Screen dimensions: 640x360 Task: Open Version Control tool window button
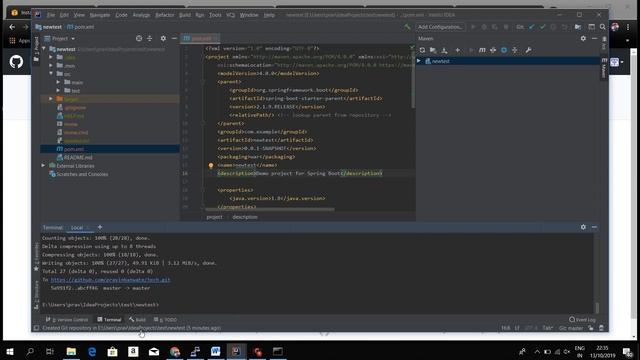(x=67, y=320)
